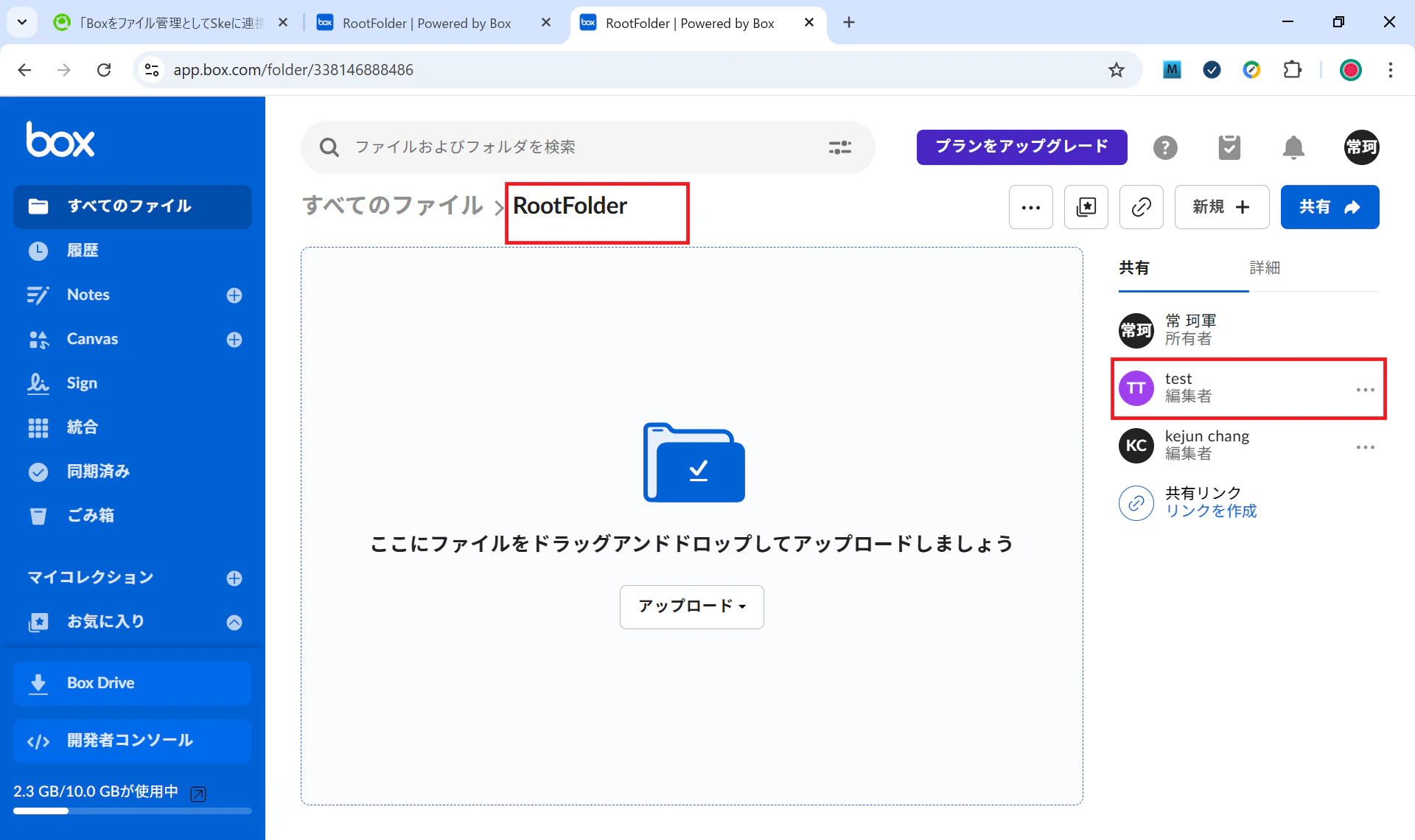Create a new Canvas with plus icon

[234, 340]
